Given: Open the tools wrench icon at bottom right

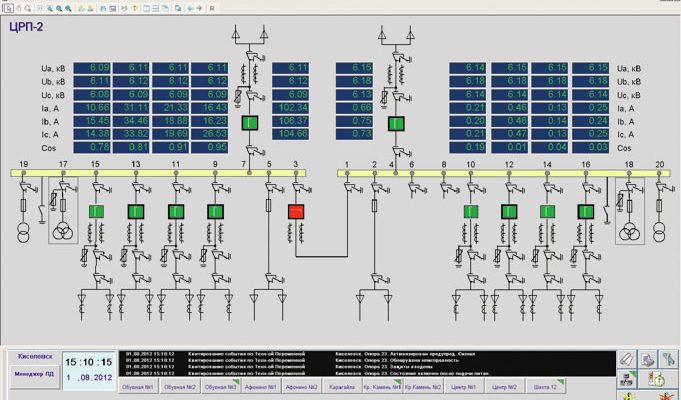Looking at the screenshot, I should tap(669, 358).
